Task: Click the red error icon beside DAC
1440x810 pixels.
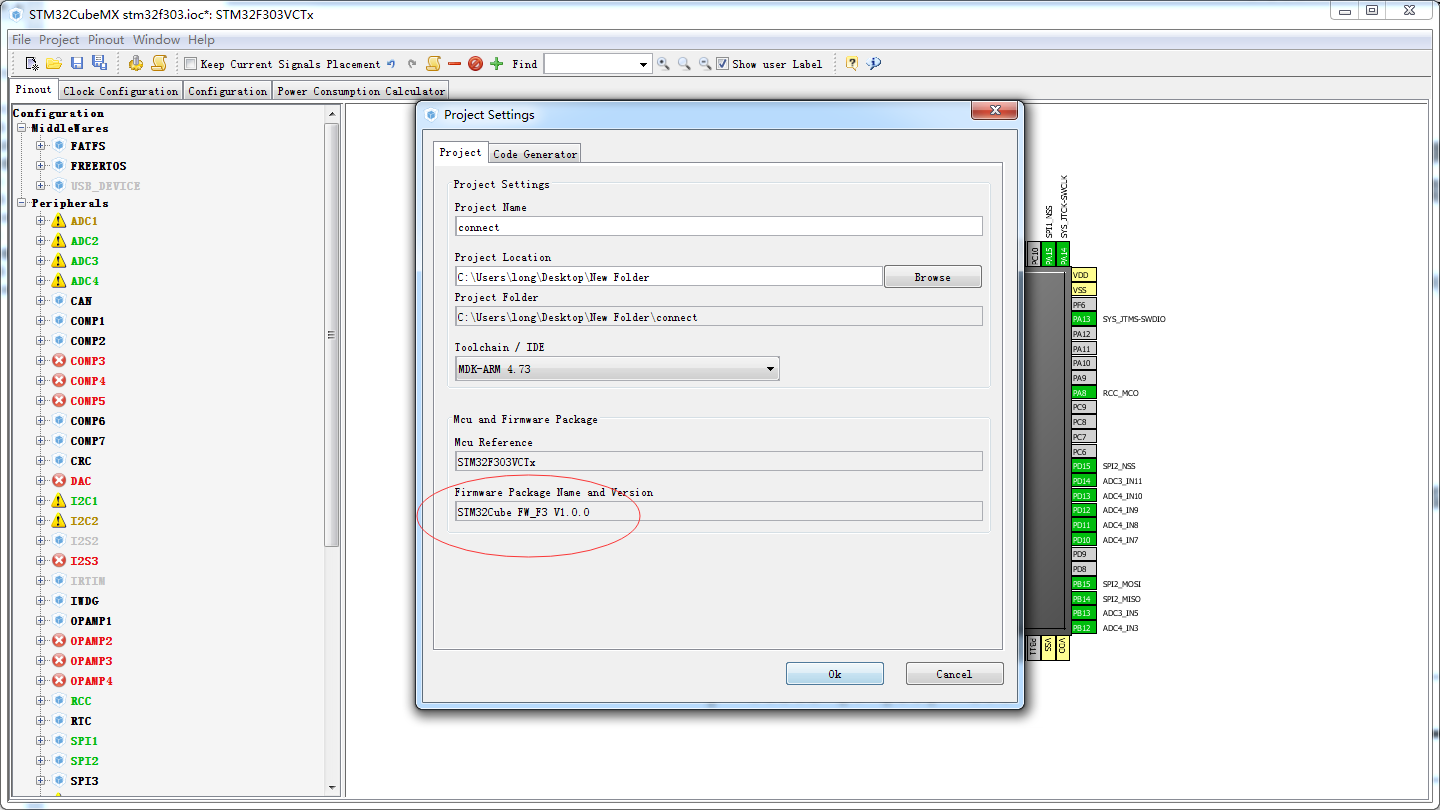Action: pos(59,481)
